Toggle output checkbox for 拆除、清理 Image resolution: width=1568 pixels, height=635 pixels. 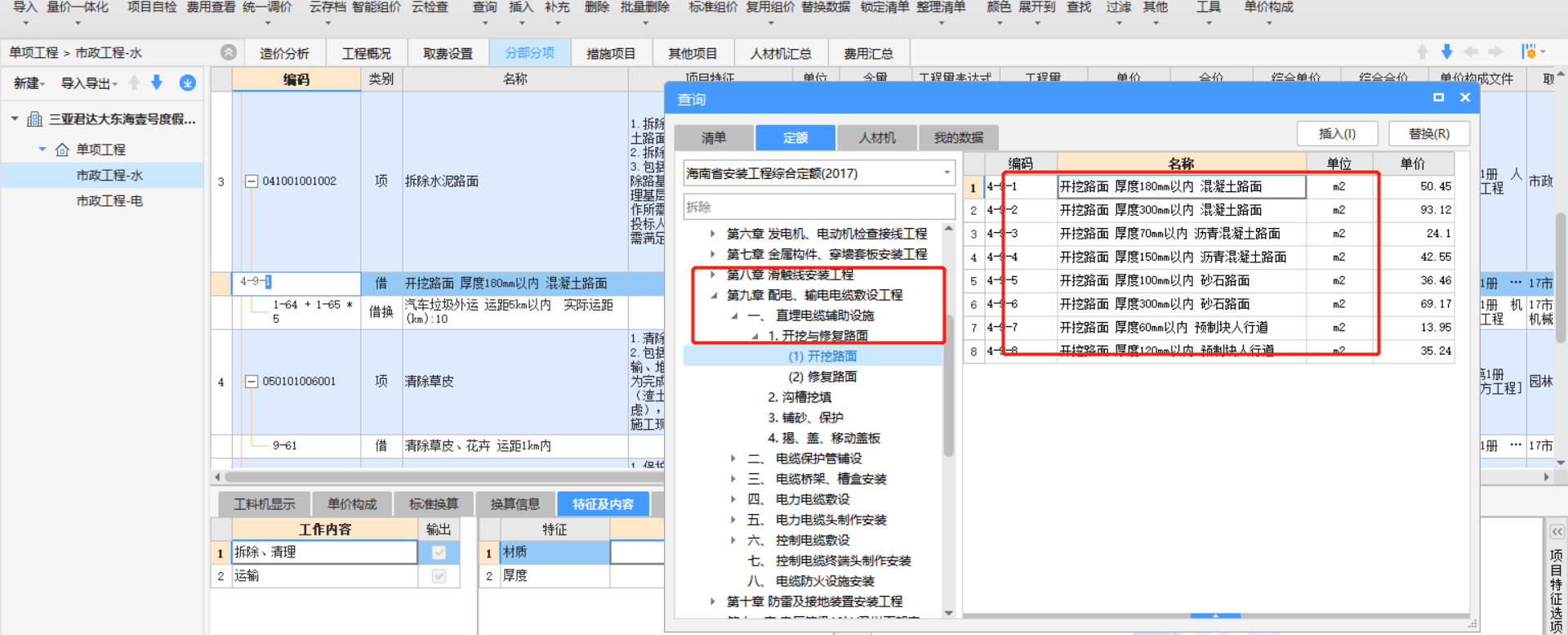click(x=439, y=552)
